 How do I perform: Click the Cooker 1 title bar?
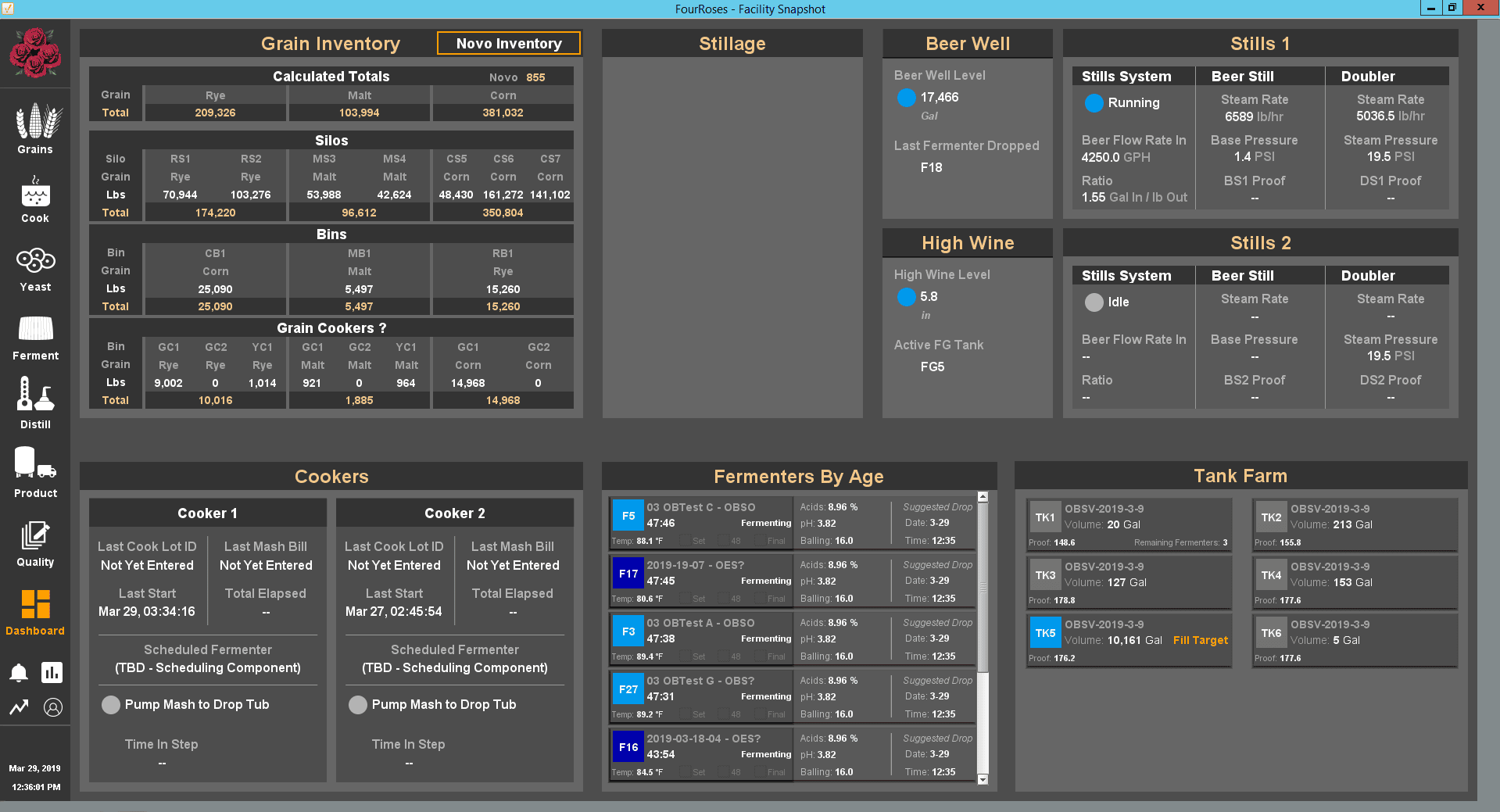point(208,513)
